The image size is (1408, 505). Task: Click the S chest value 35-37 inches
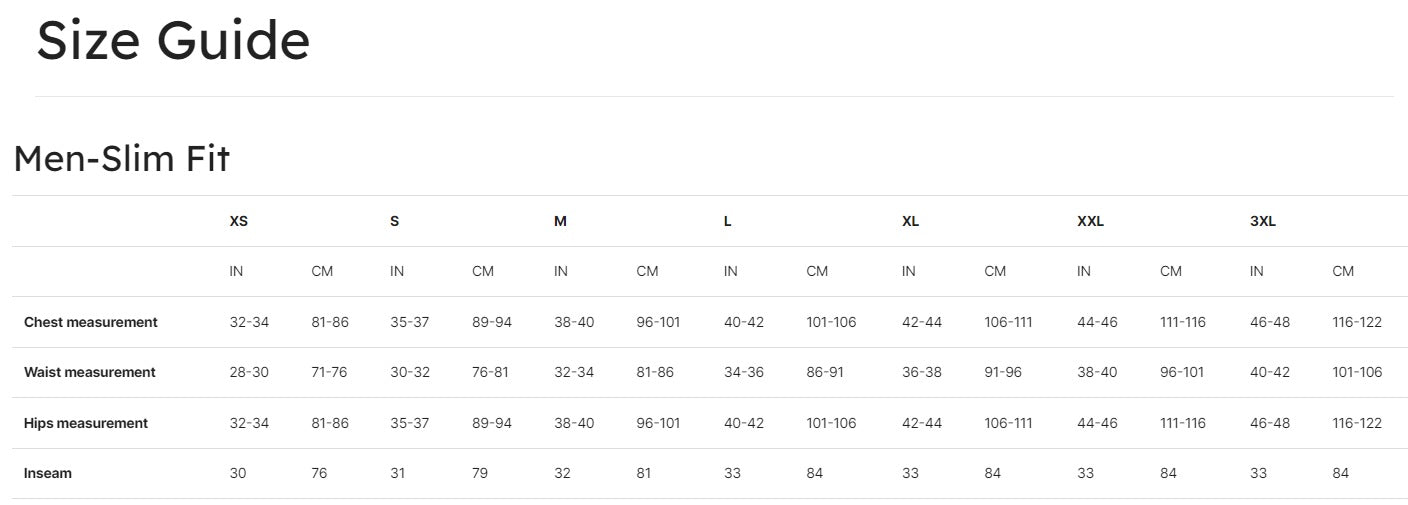(x=409, y=322)
